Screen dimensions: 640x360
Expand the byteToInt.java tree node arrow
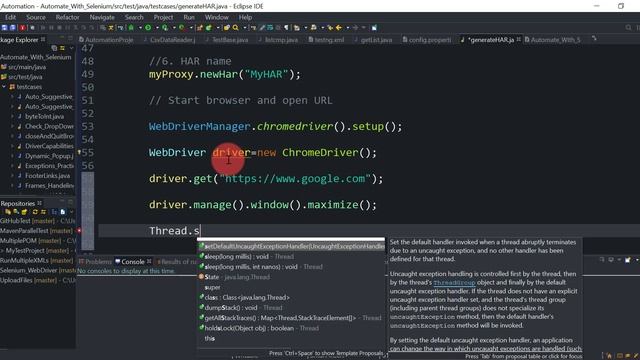(12, 117)
